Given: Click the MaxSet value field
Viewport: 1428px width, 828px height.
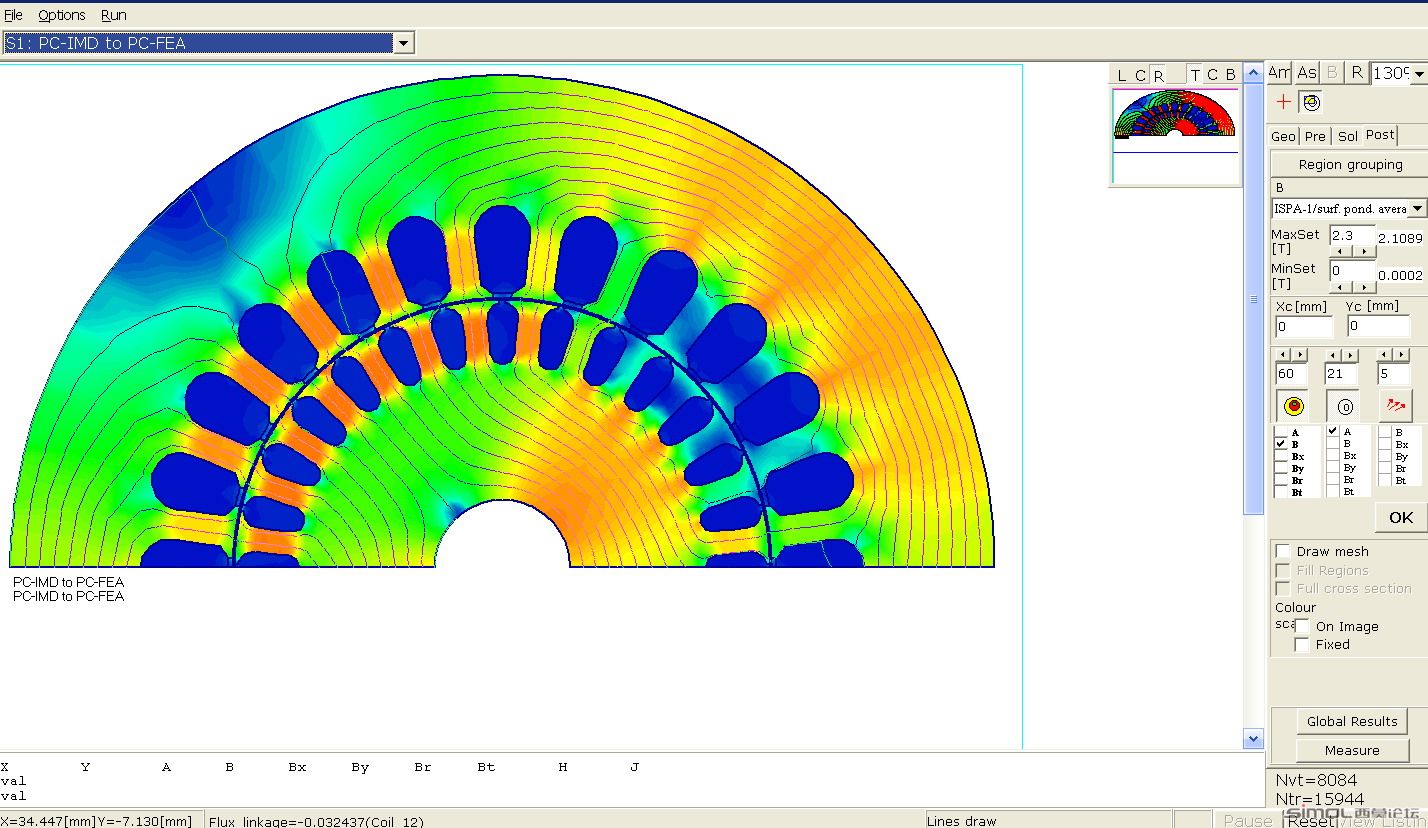Looking at the screenshot, I should tap(1352, 235).
